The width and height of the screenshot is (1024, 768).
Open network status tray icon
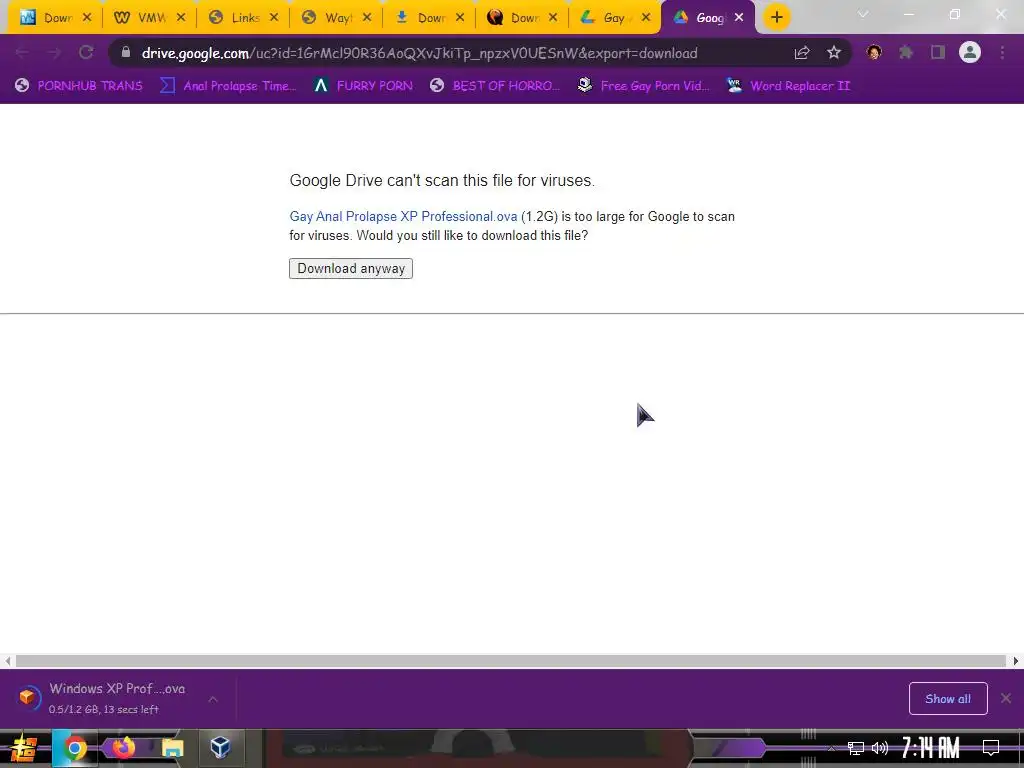[856, 748]
